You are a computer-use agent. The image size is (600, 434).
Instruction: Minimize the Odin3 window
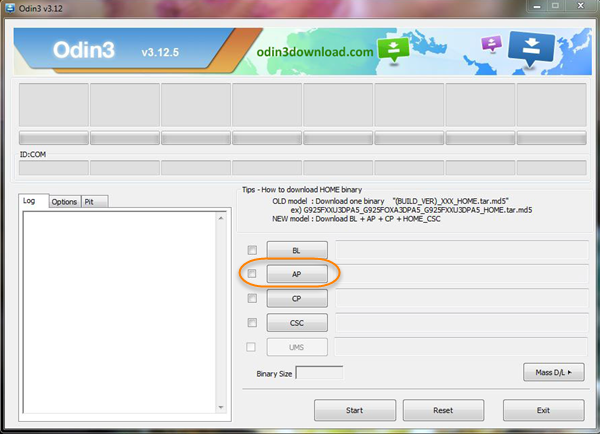(537, 7)
